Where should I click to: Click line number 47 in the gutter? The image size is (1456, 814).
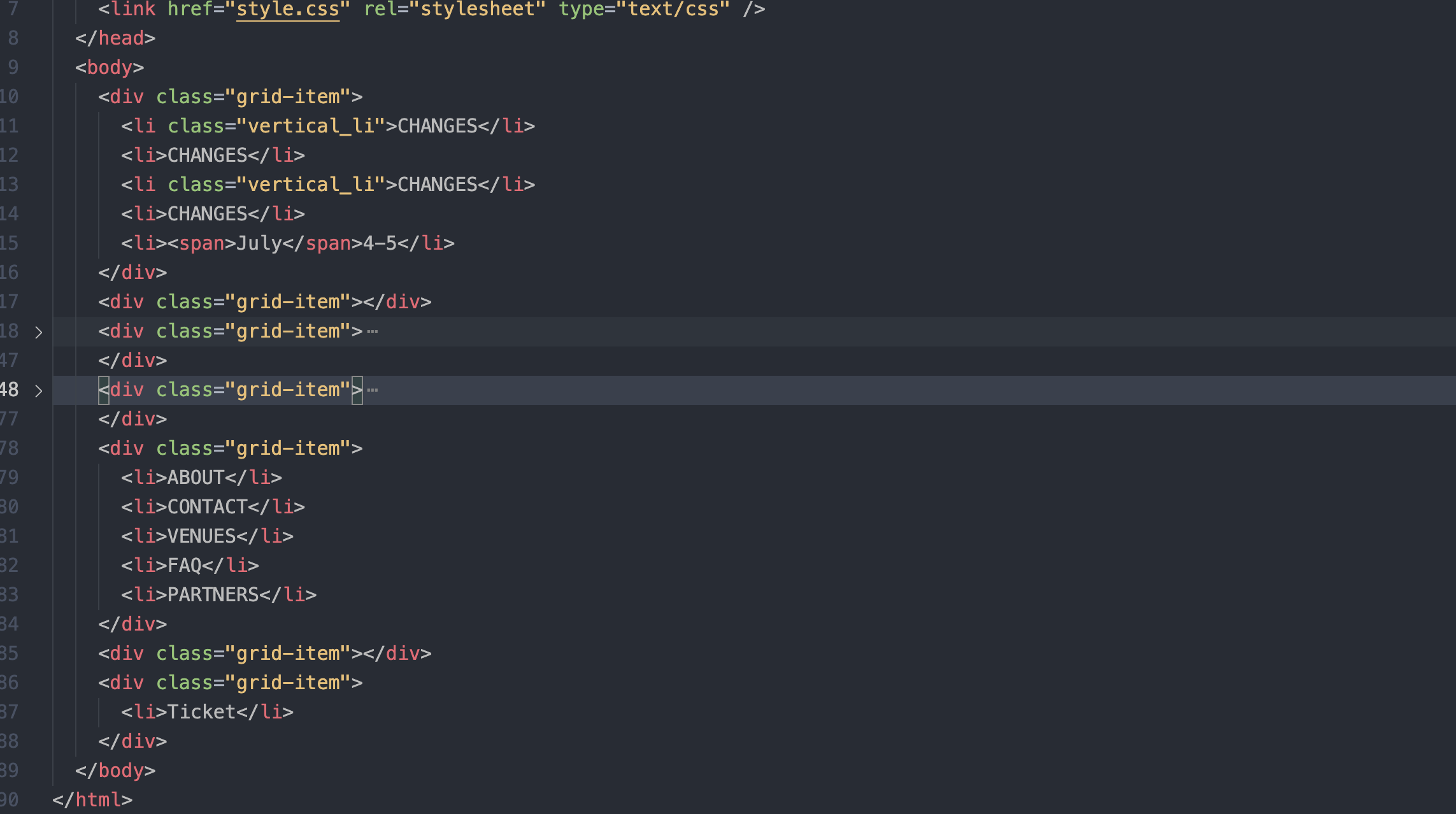click(x=10, y=361)
